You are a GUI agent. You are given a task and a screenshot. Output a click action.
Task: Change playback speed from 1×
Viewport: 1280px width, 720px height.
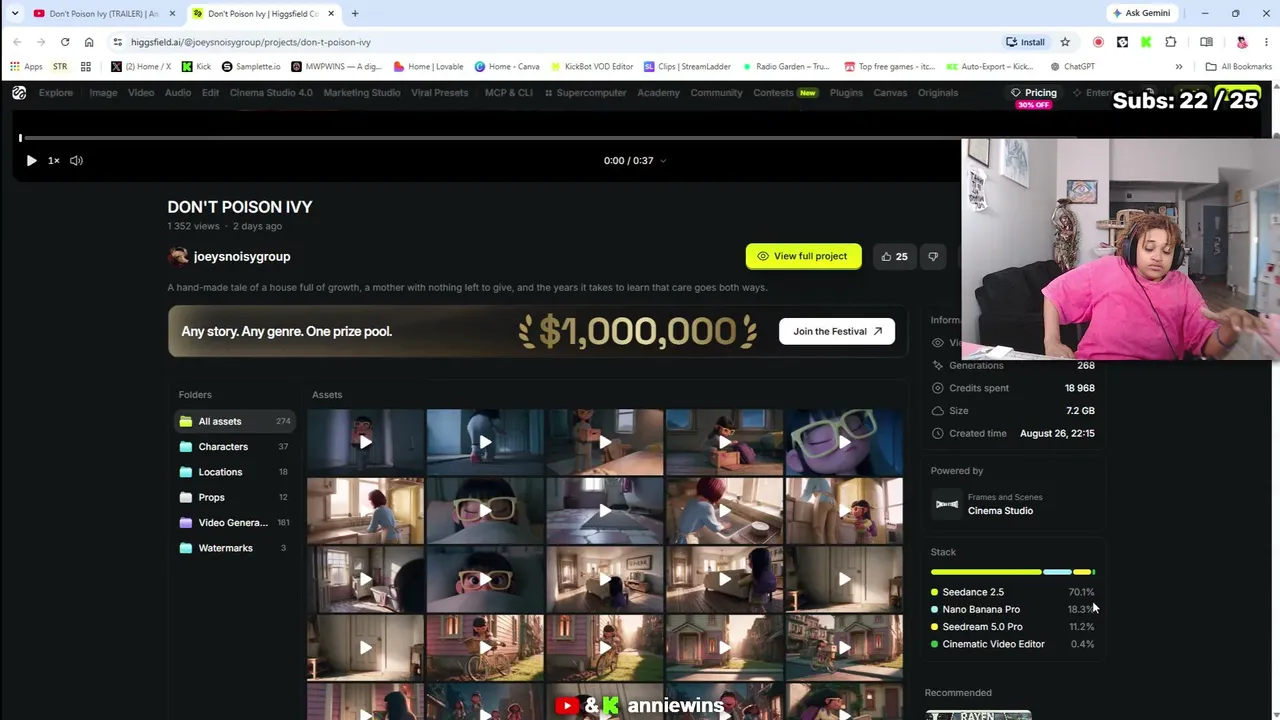pyautogui.click(x=54, y=160)
